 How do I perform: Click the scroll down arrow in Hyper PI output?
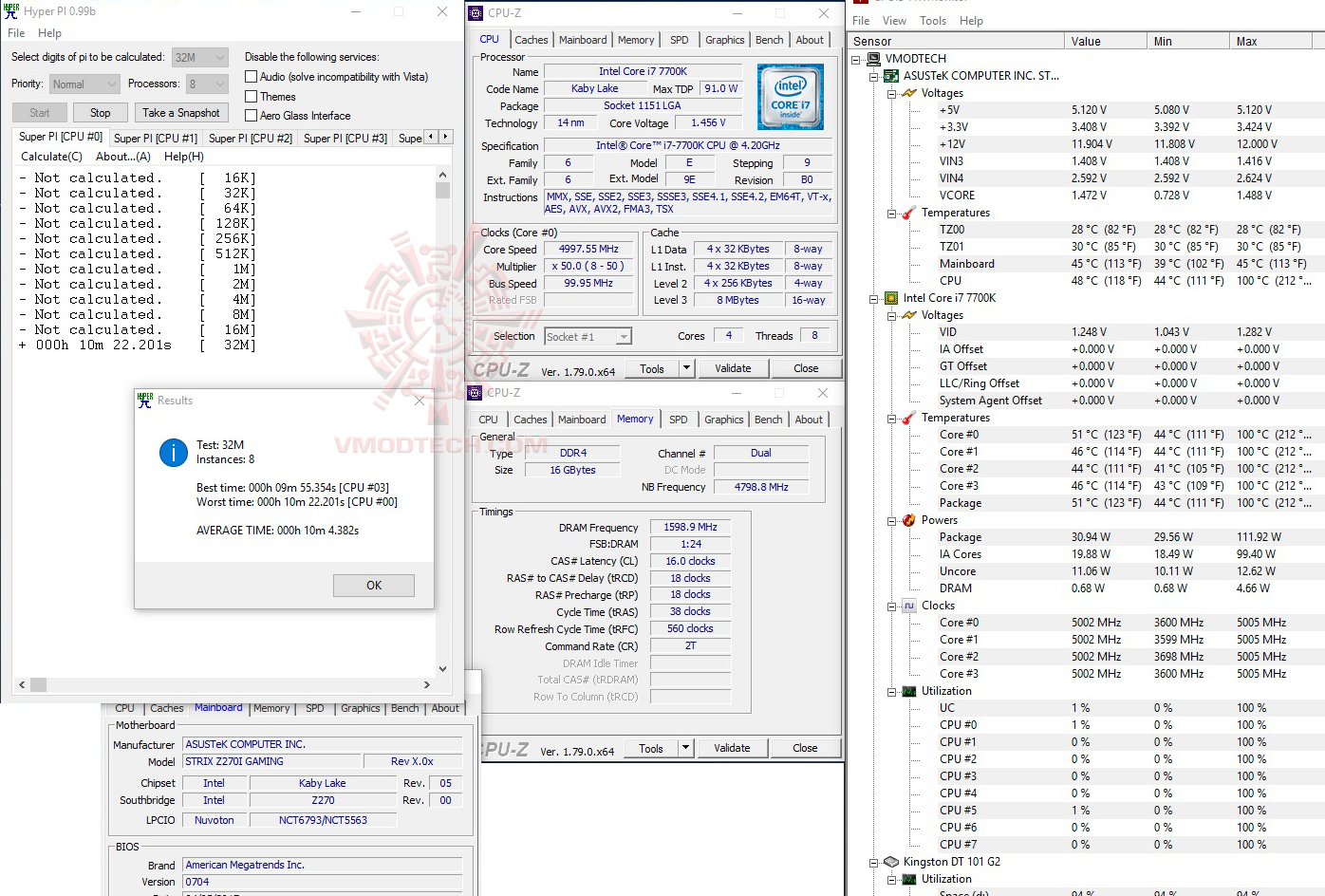[442, 669]
